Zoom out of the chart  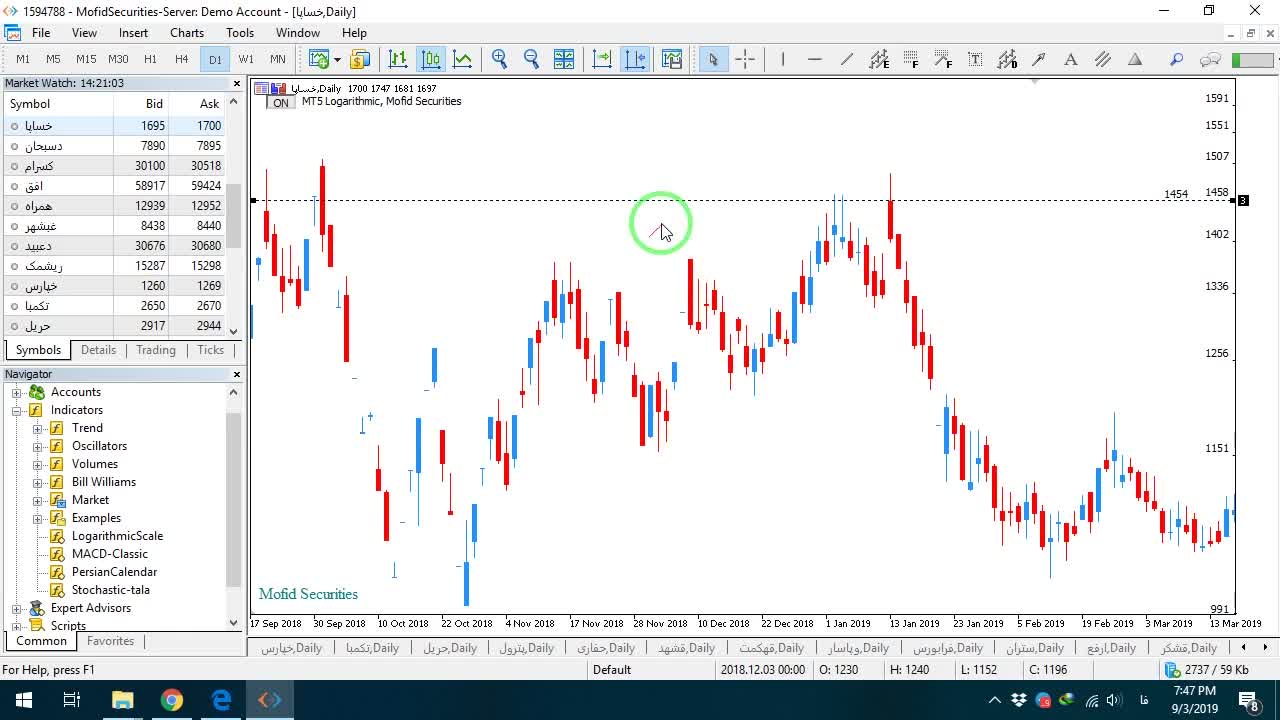coord(531,59)
